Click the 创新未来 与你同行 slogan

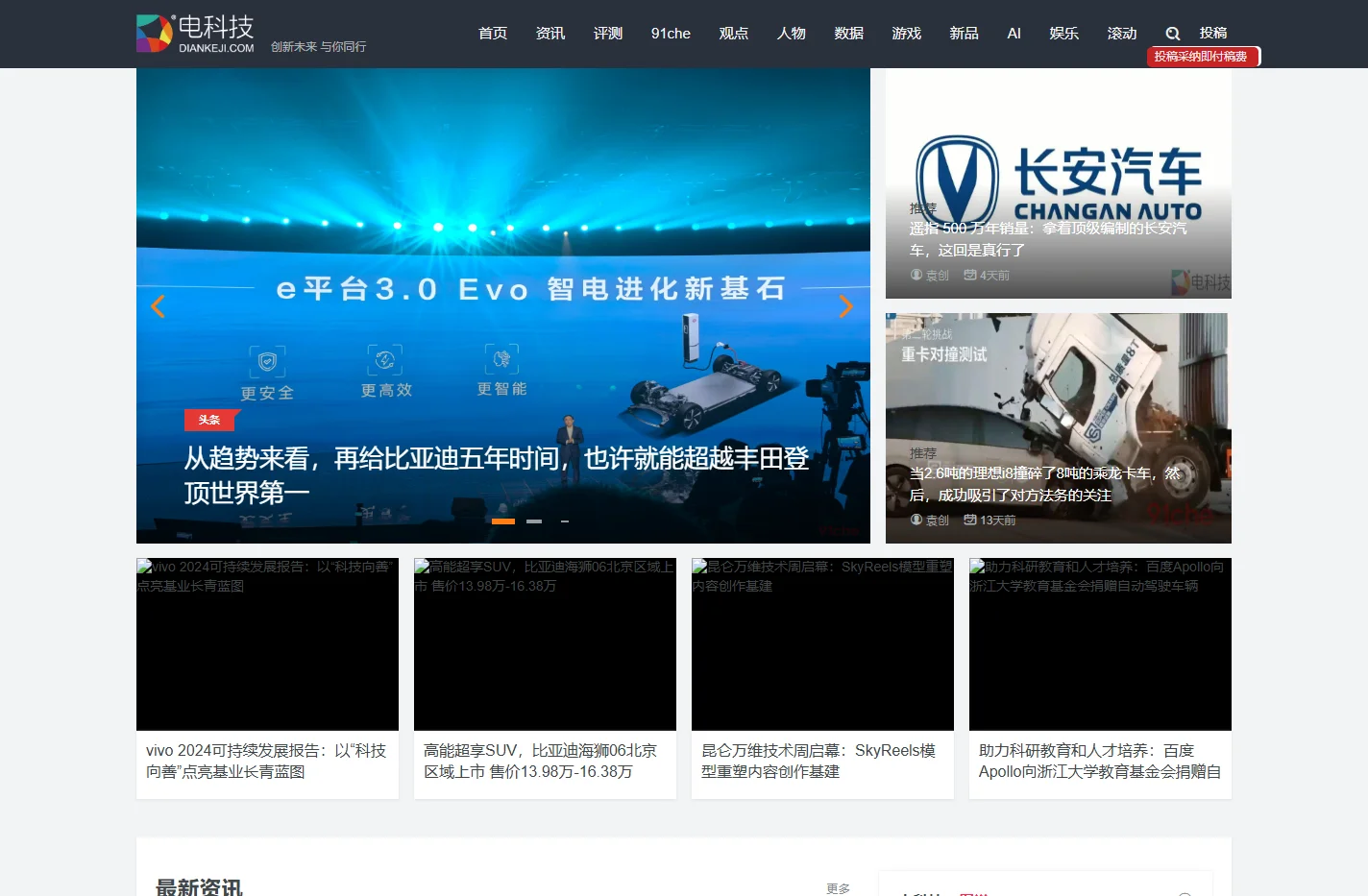[x=318, y=46]
